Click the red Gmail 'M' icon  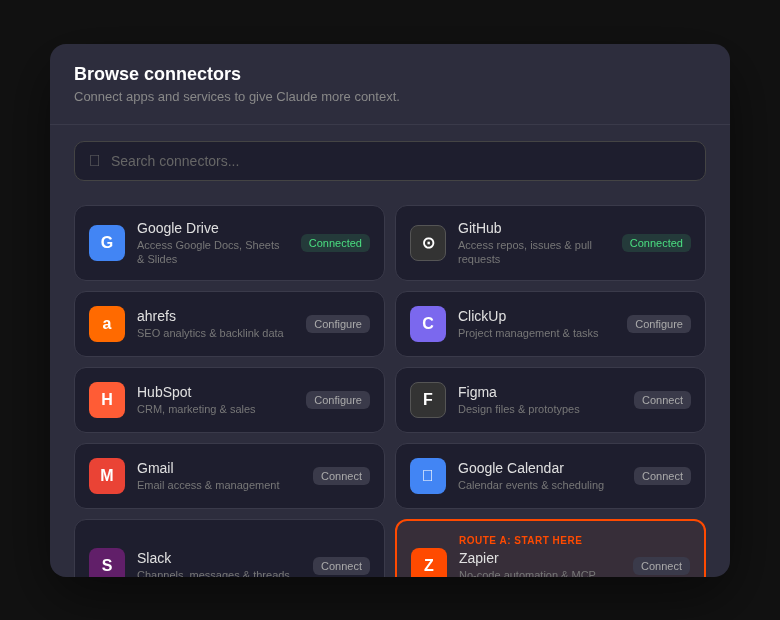(107, 476)
